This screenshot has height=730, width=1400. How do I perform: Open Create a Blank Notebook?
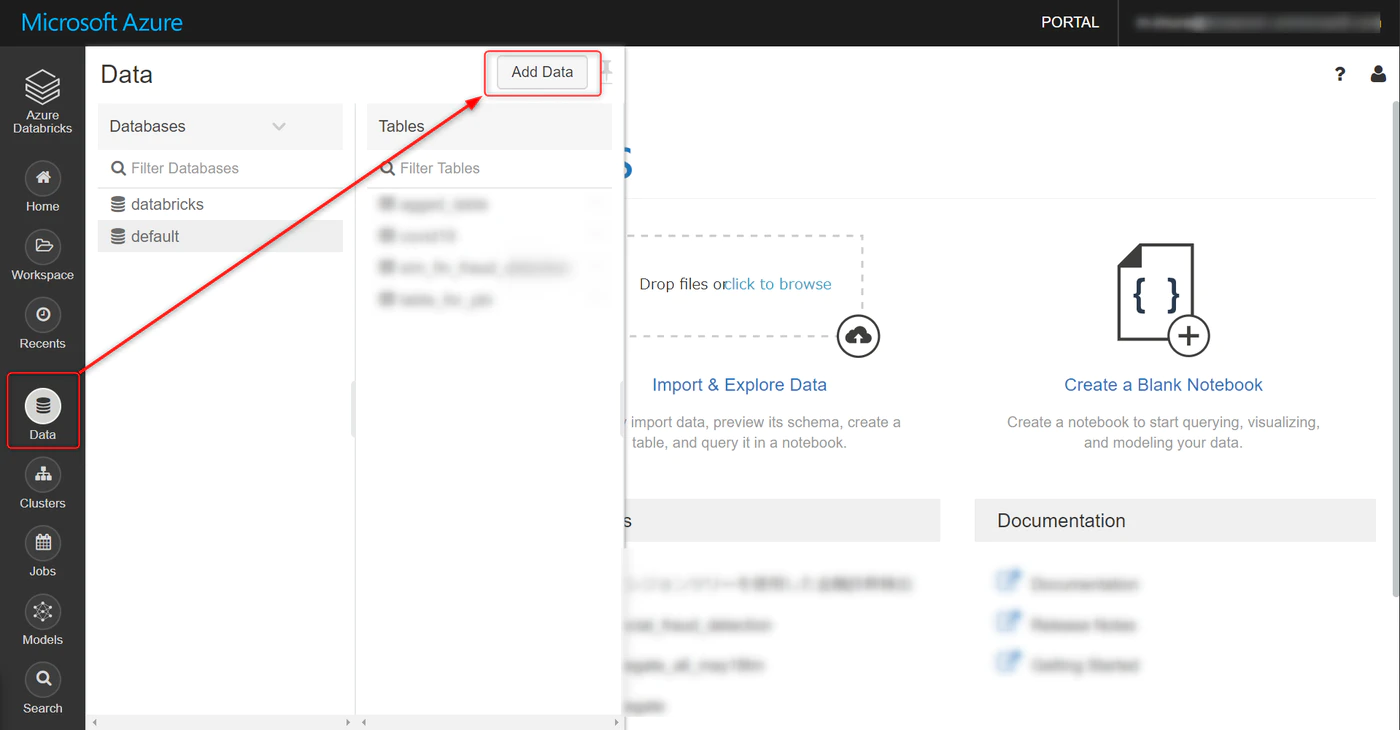click(x=1163, y=385)
